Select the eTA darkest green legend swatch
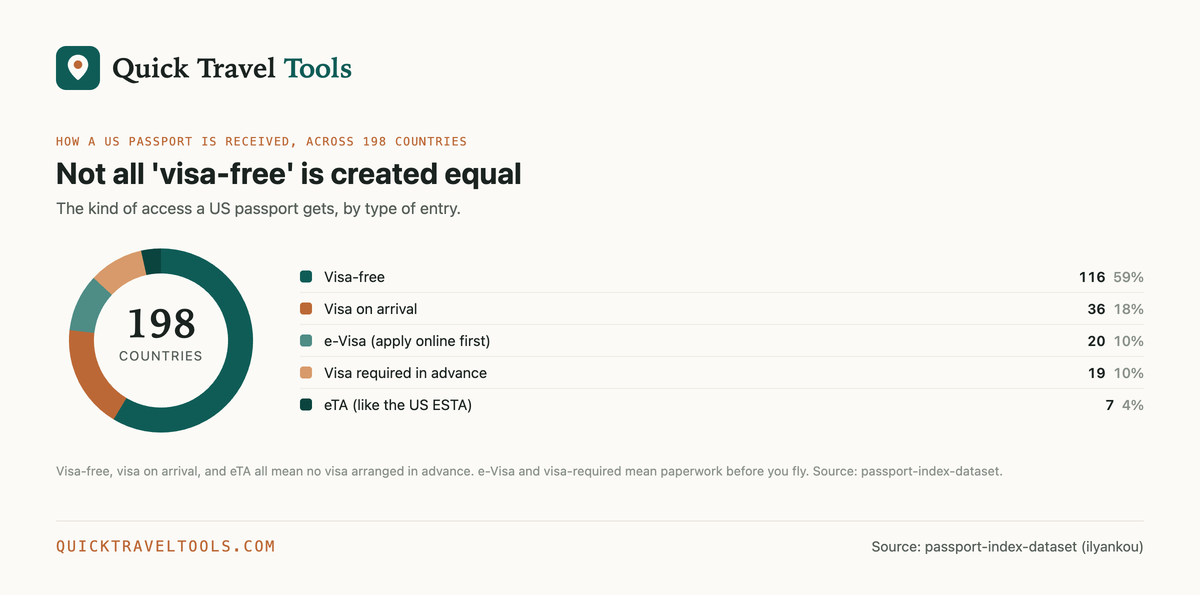Screen dimensions: 1200x595 pyautogui.click(x=306, y=405)
